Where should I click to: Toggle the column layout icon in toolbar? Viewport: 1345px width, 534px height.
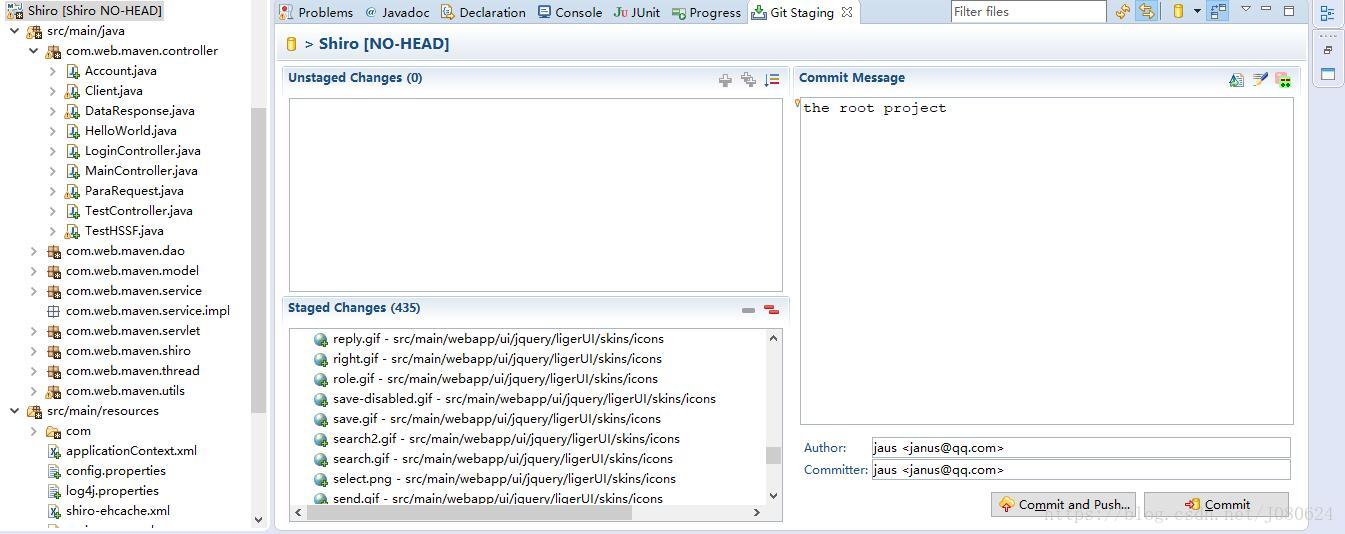[x=1218, y=12]
